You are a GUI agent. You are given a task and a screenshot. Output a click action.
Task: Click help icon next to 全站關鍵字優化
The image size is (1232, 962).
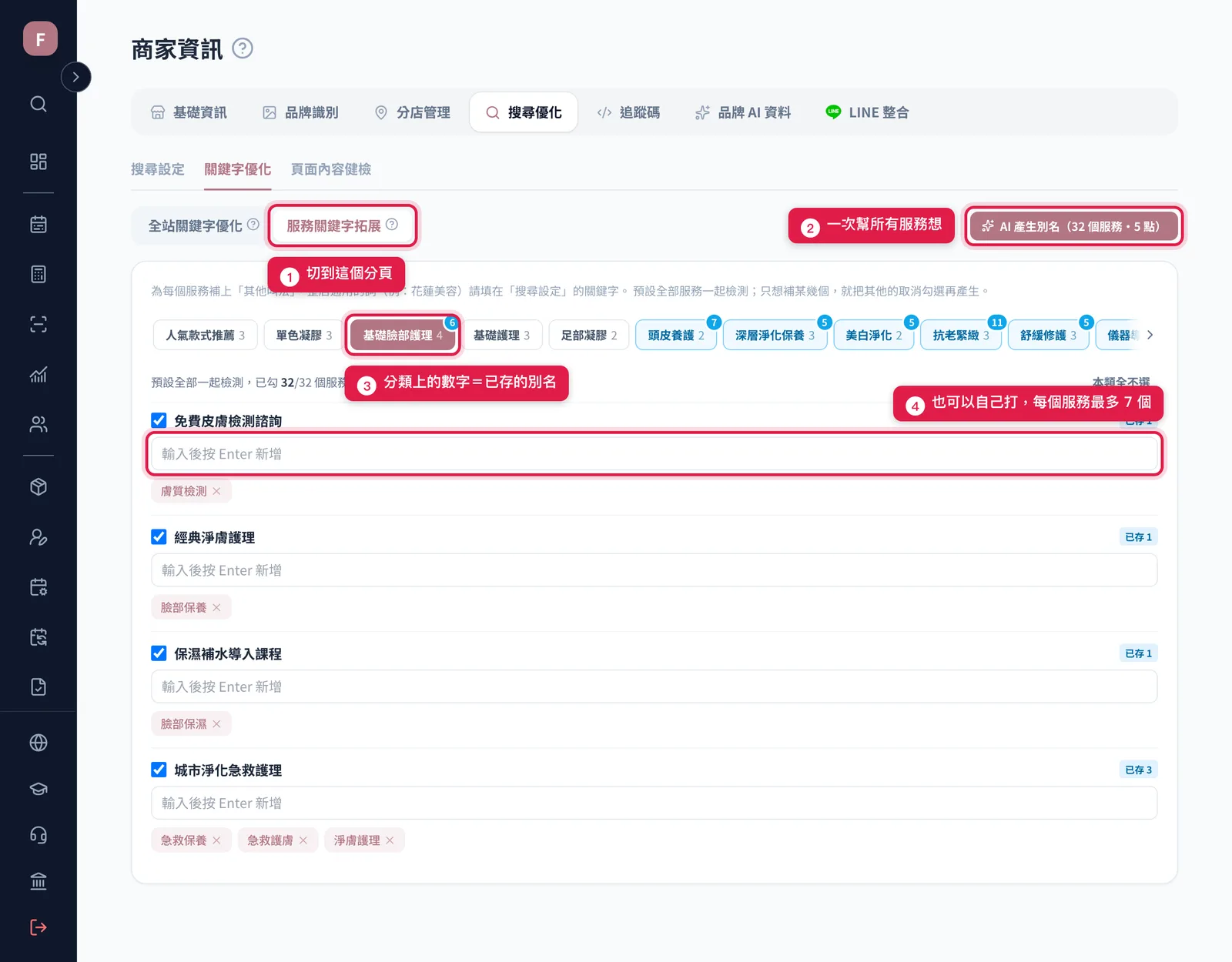[253, 225]
